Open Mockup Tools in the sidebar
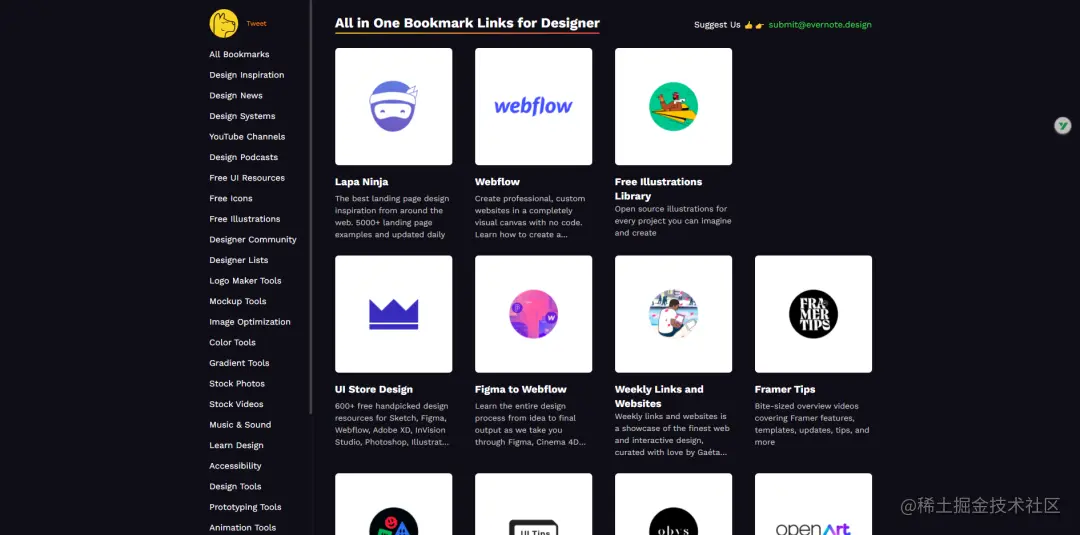This screenshot has height=535, width=1080. (238, 302)
